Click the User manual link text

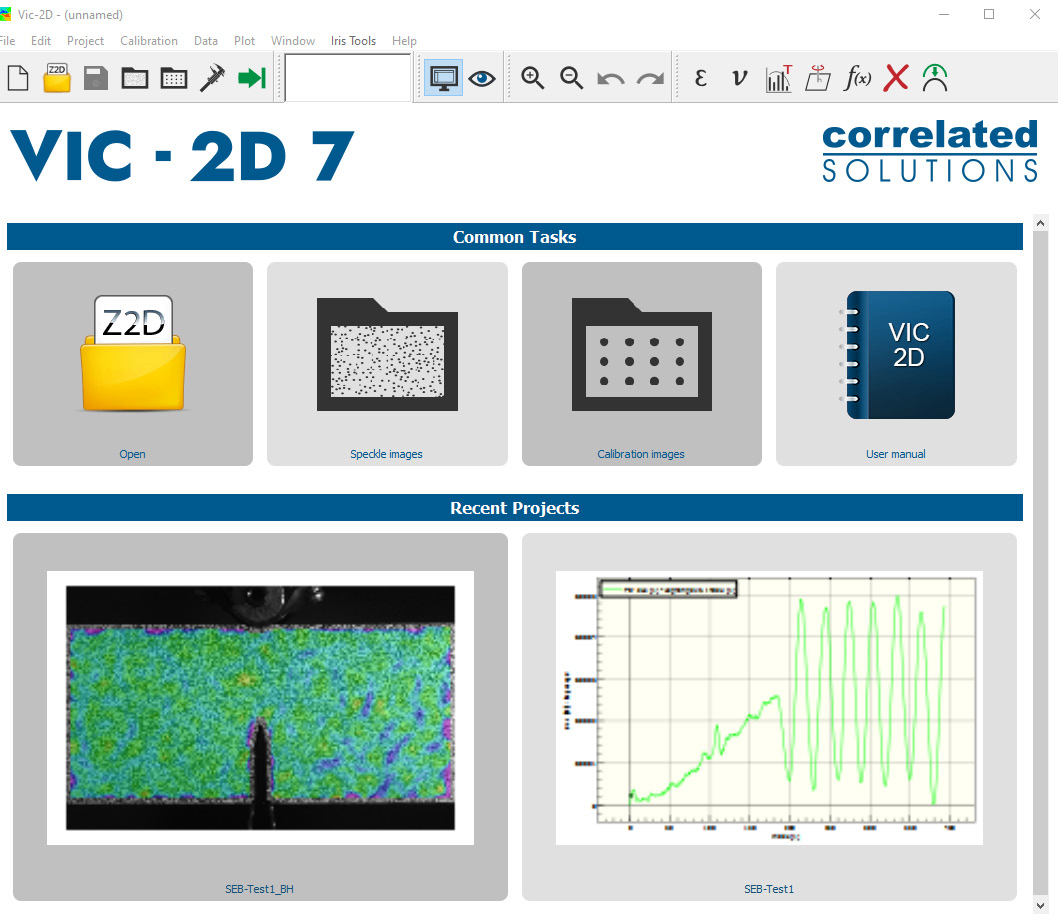[x=895, y=454]
